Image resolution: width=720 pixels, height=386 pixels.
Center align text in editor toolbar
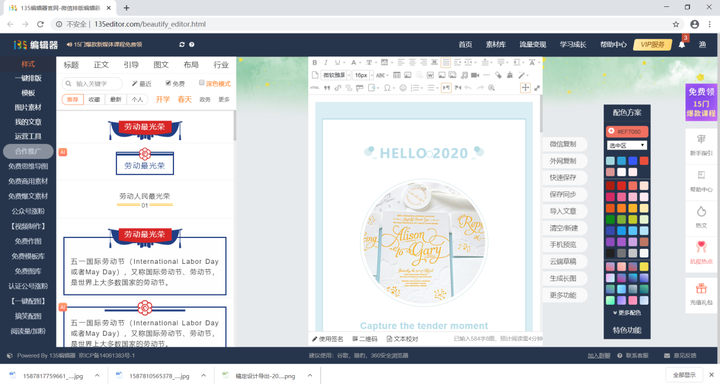[412, 62]
